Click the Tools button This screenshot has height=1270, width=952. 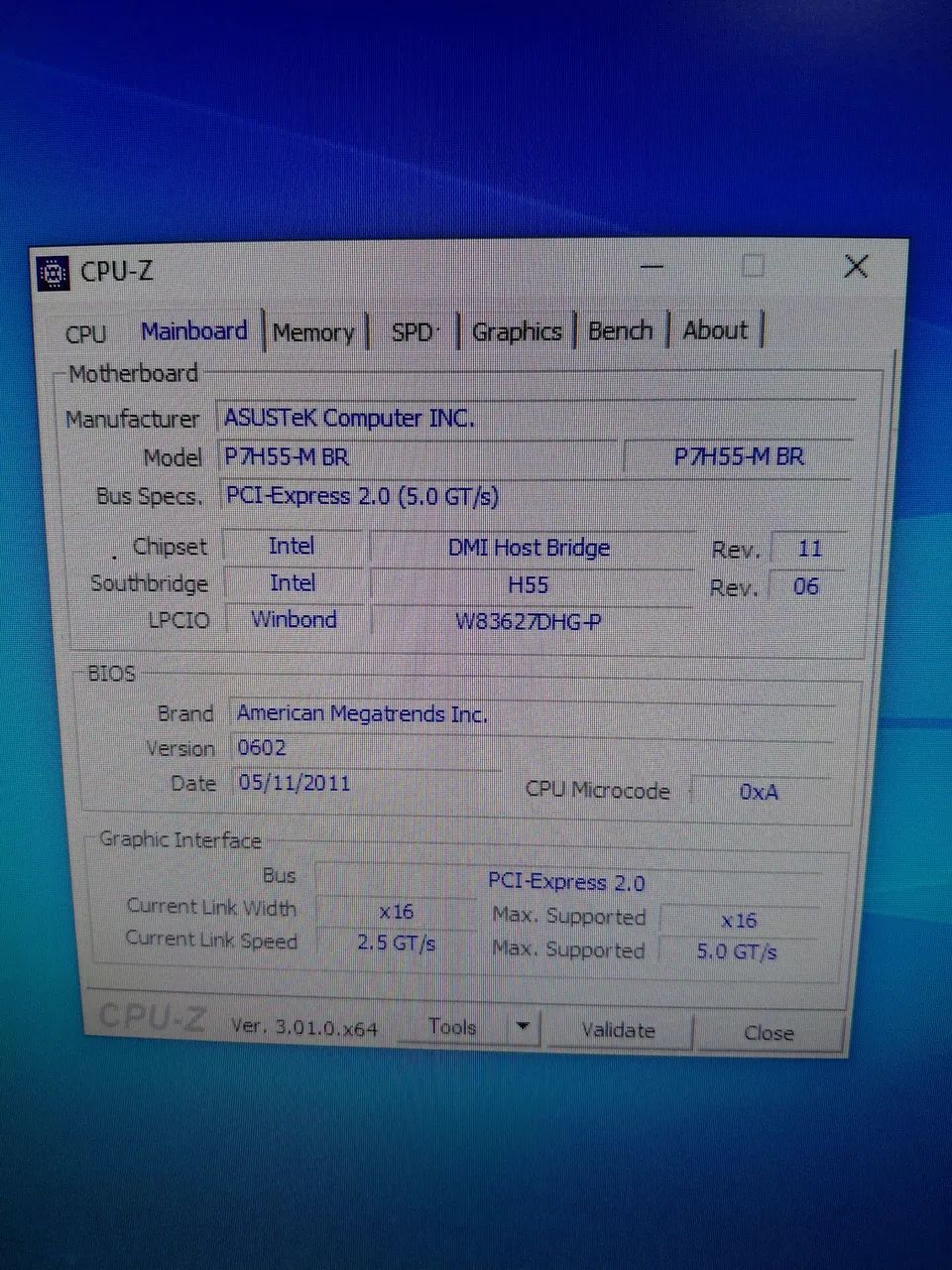tap(452, 1028)
